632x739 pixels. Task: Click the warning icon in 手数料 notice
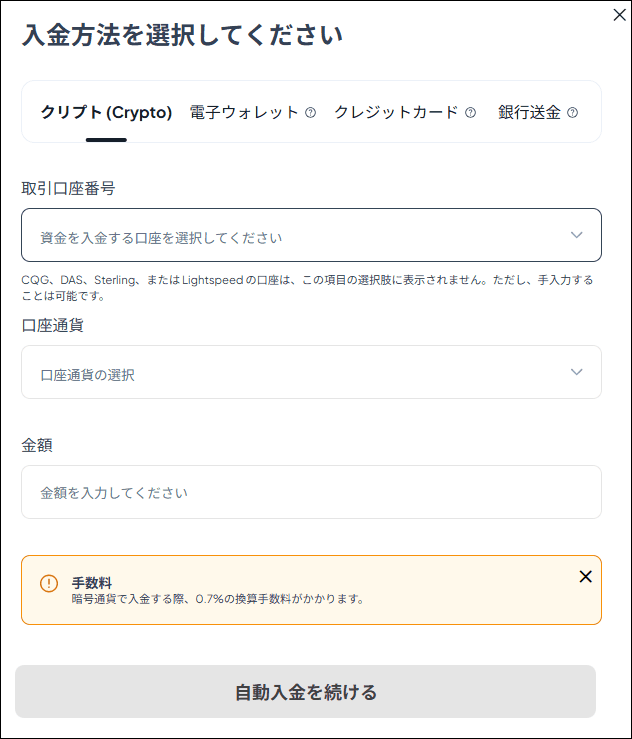coord(49,583)
